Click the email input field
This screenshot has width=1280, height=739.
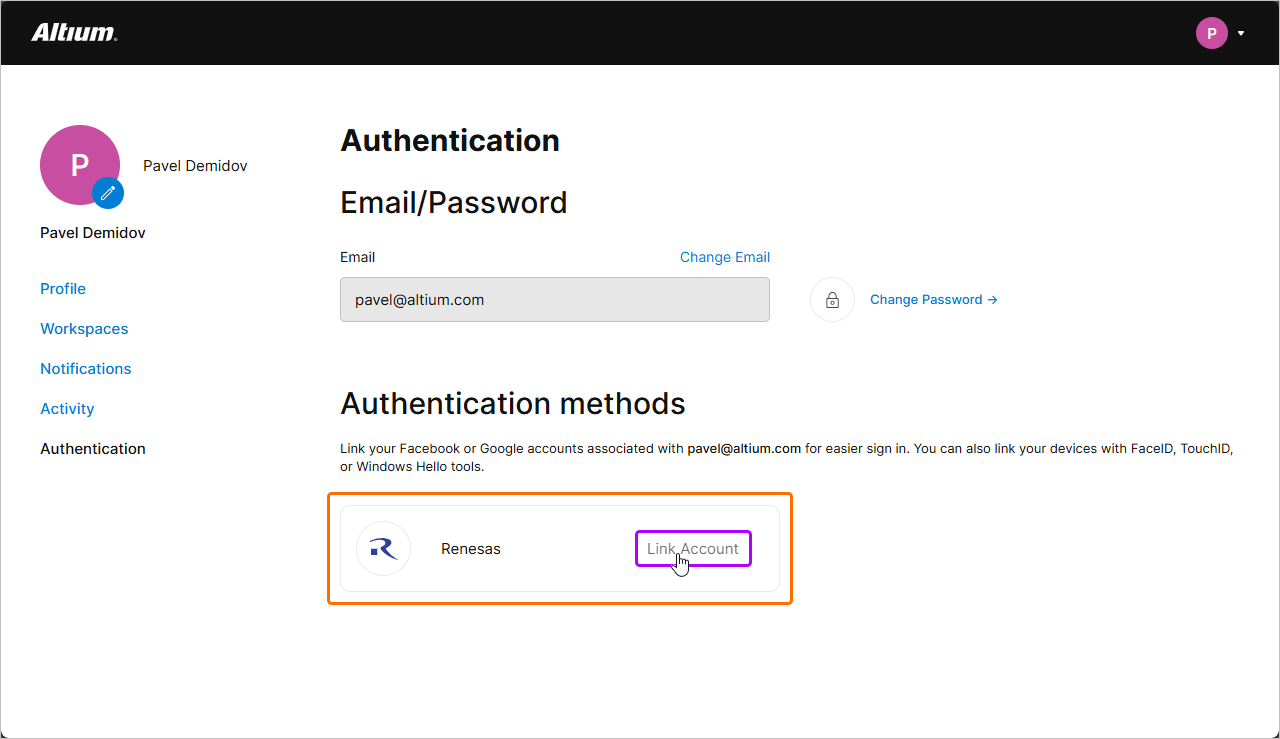[554, 299]
